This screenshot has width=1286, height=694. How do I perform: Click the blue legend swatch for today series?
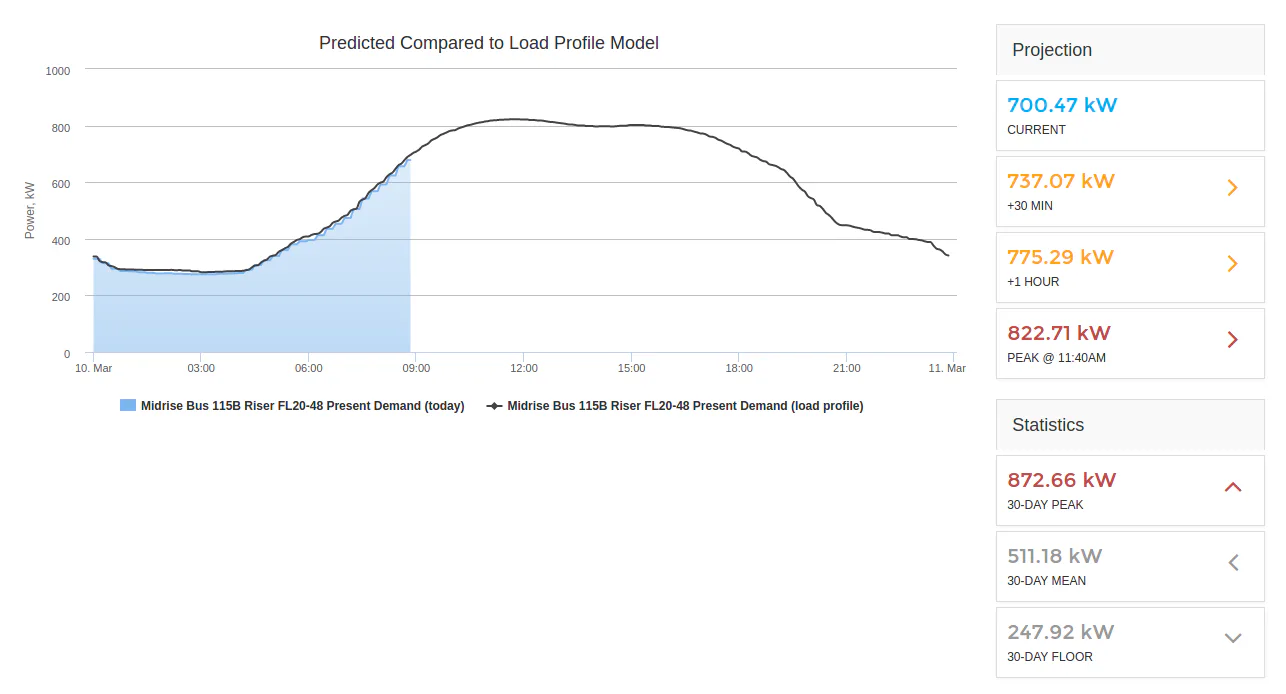pos(127,406)
